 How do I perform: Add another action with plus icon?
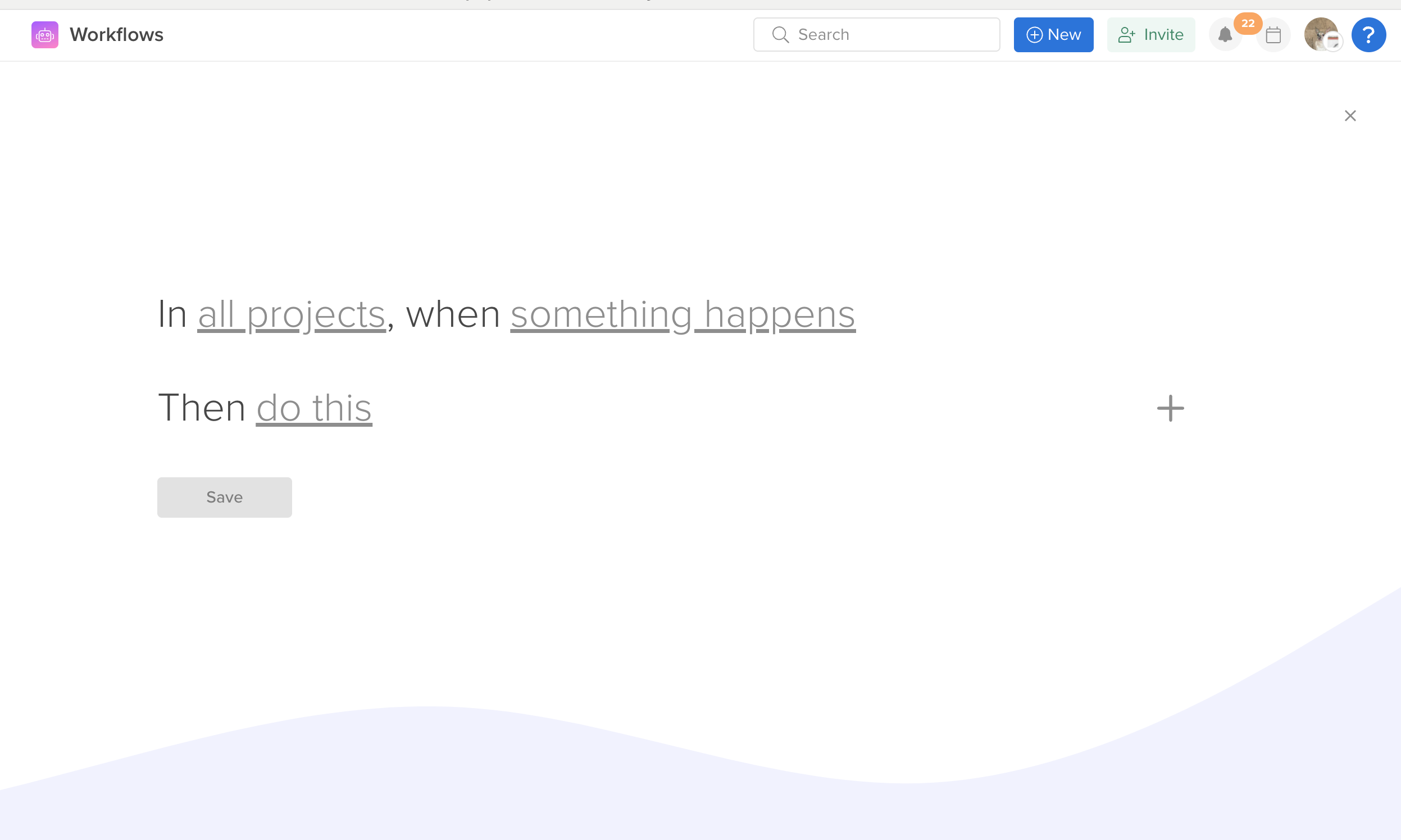(x=1170, y=408)
